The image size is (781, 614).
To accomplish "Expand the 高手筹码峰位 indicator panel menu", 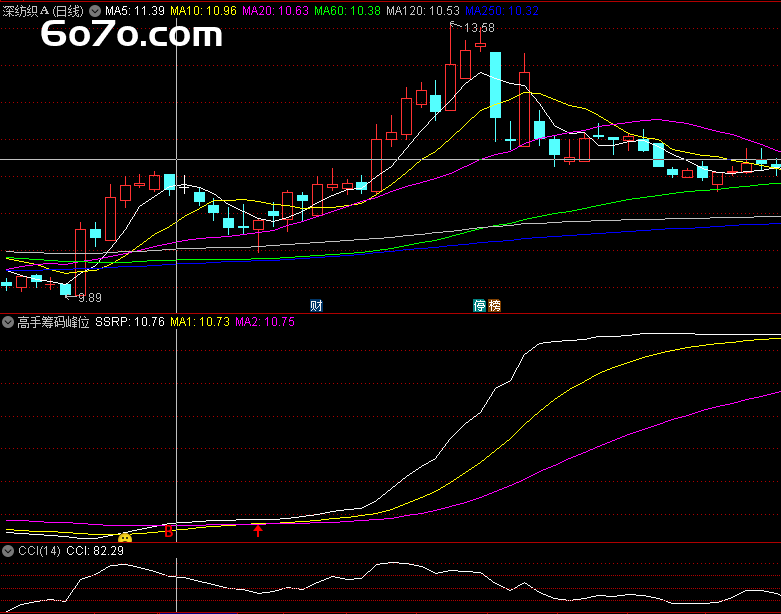I will click(x=7, y=322).
